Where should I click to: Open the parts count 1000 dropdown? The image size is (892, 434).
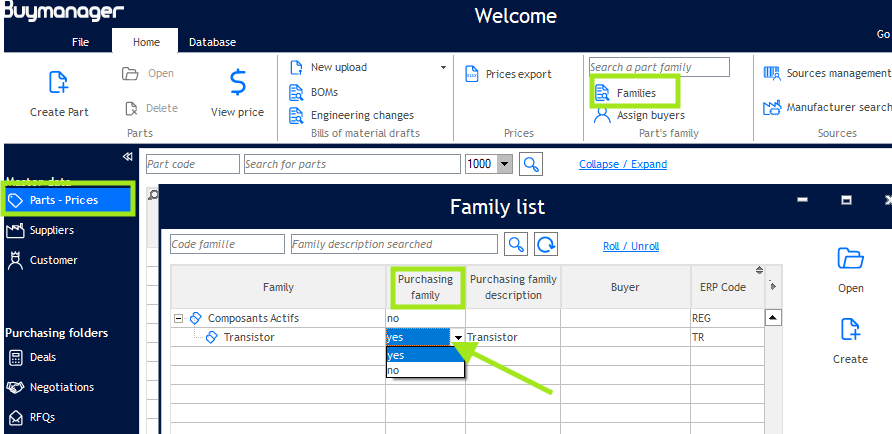(x=504, y=164)
